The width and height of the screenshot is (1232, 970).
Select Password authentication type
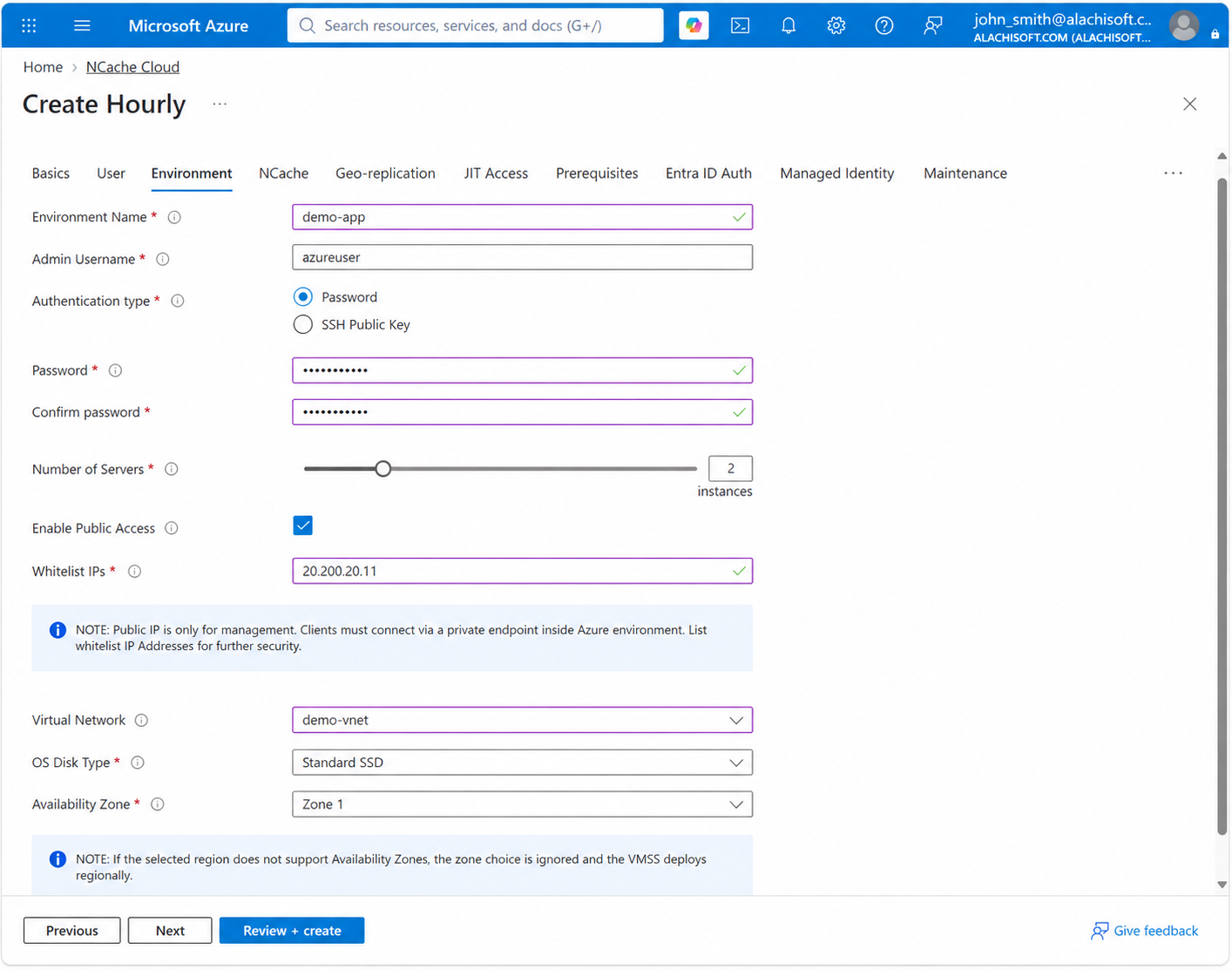(303, 297)
